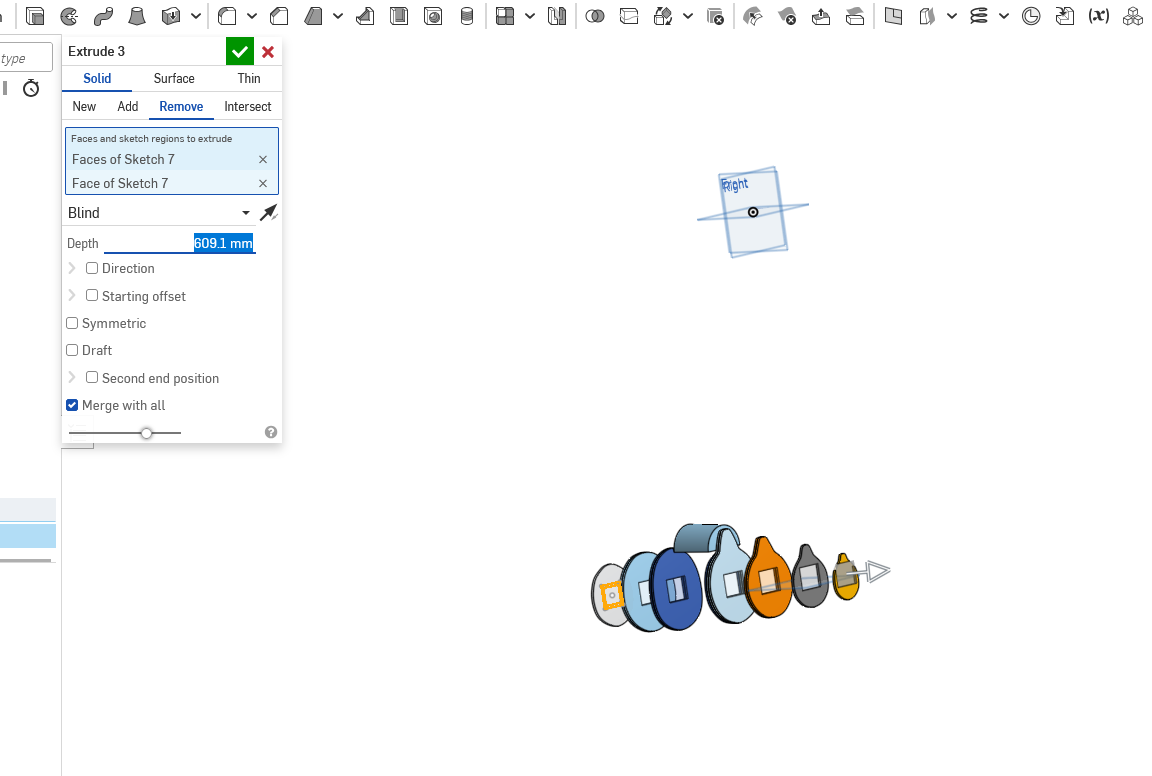Image resolution: width=1152 pixels, height=776 pixels.
Task: Open the Helix tool dropdown arrow
Action: pyautogui.click(x=1004, y=16)
